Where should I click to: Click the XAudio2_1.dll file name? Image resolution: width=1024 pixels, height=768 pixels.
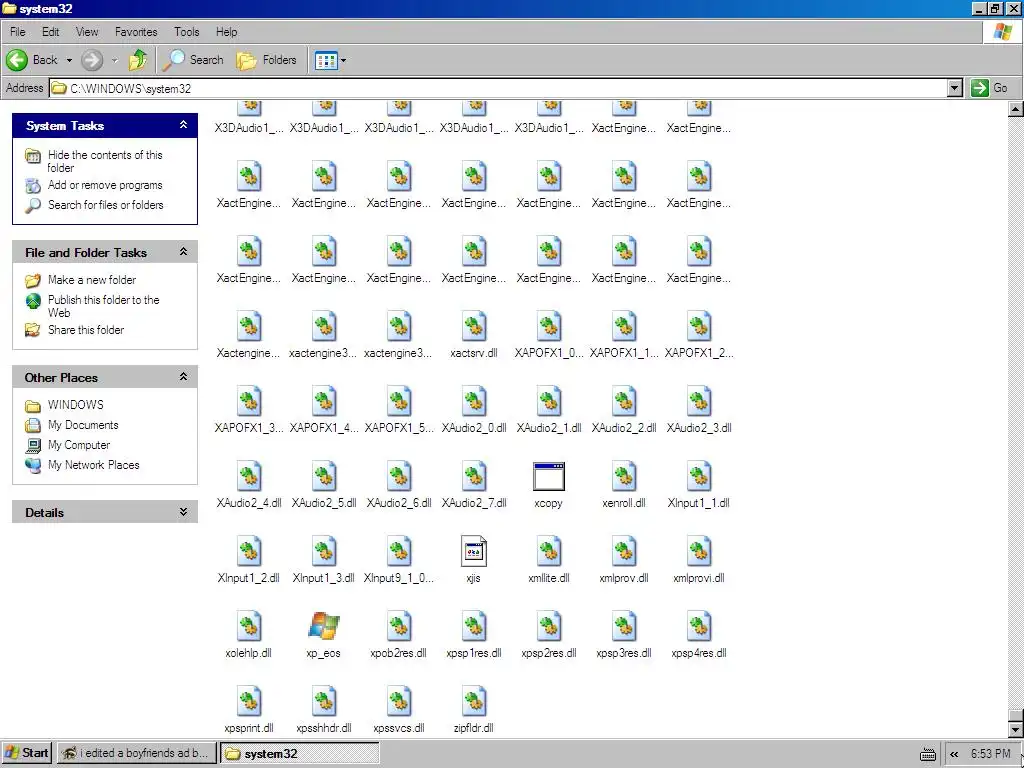(x=549, y=428)
